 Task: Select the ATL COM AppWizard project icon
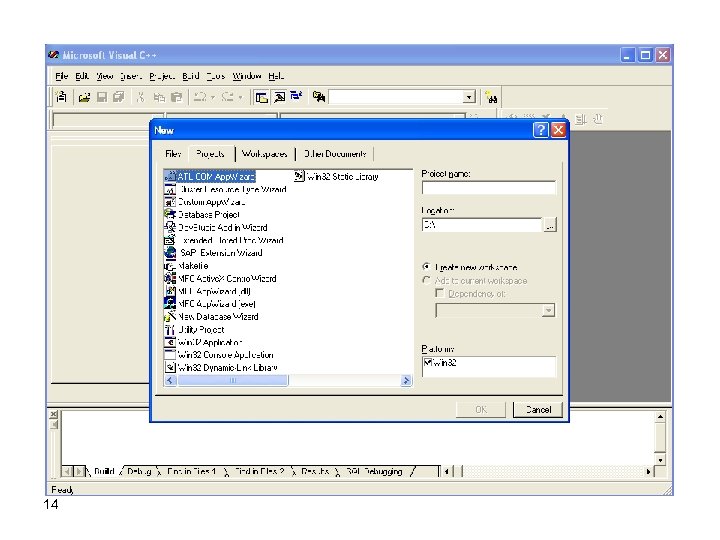170,176
